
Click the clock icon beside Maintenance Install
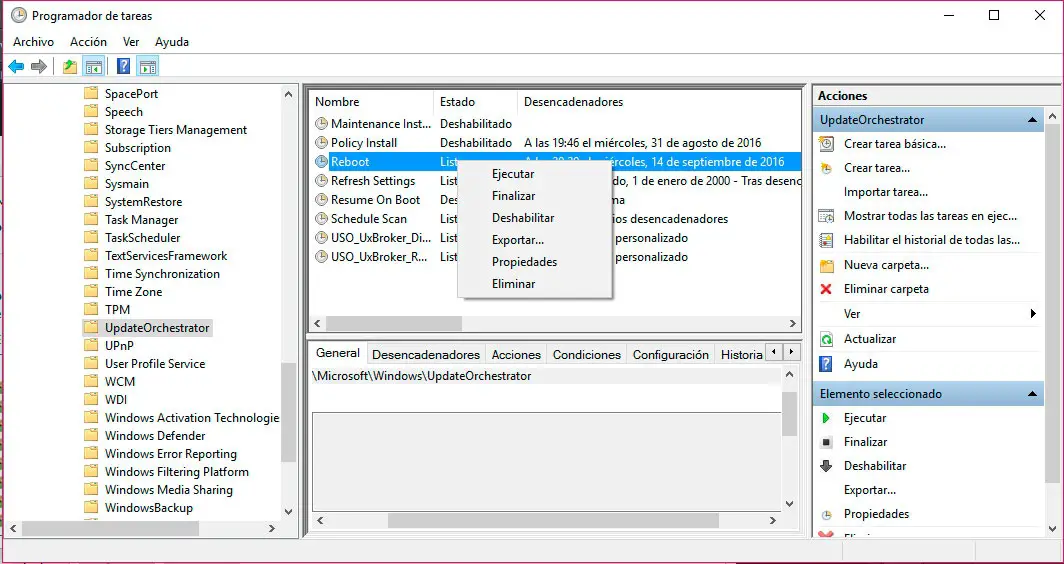pyautogui.click(x=322, y=124)
